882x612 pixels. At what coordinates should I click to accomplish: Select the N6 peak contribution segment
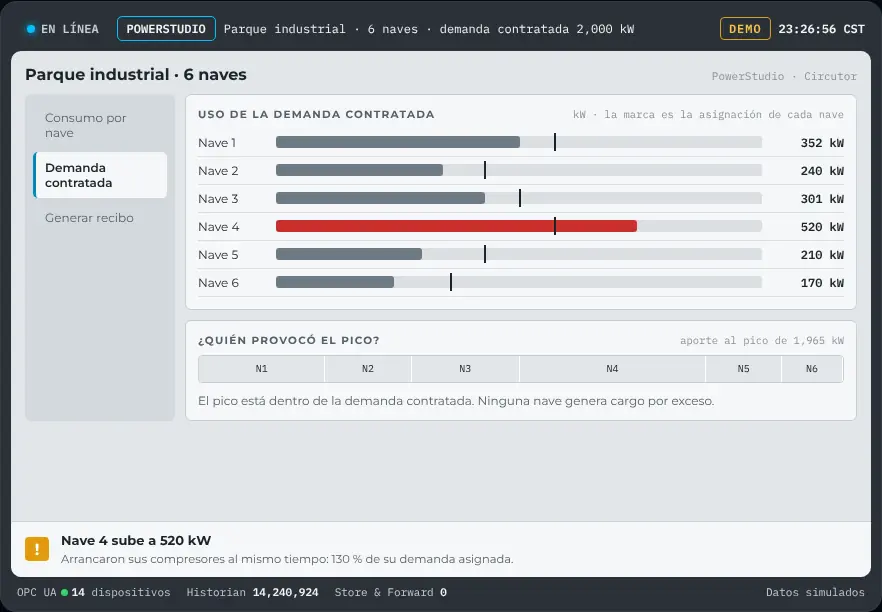[812, 369]
